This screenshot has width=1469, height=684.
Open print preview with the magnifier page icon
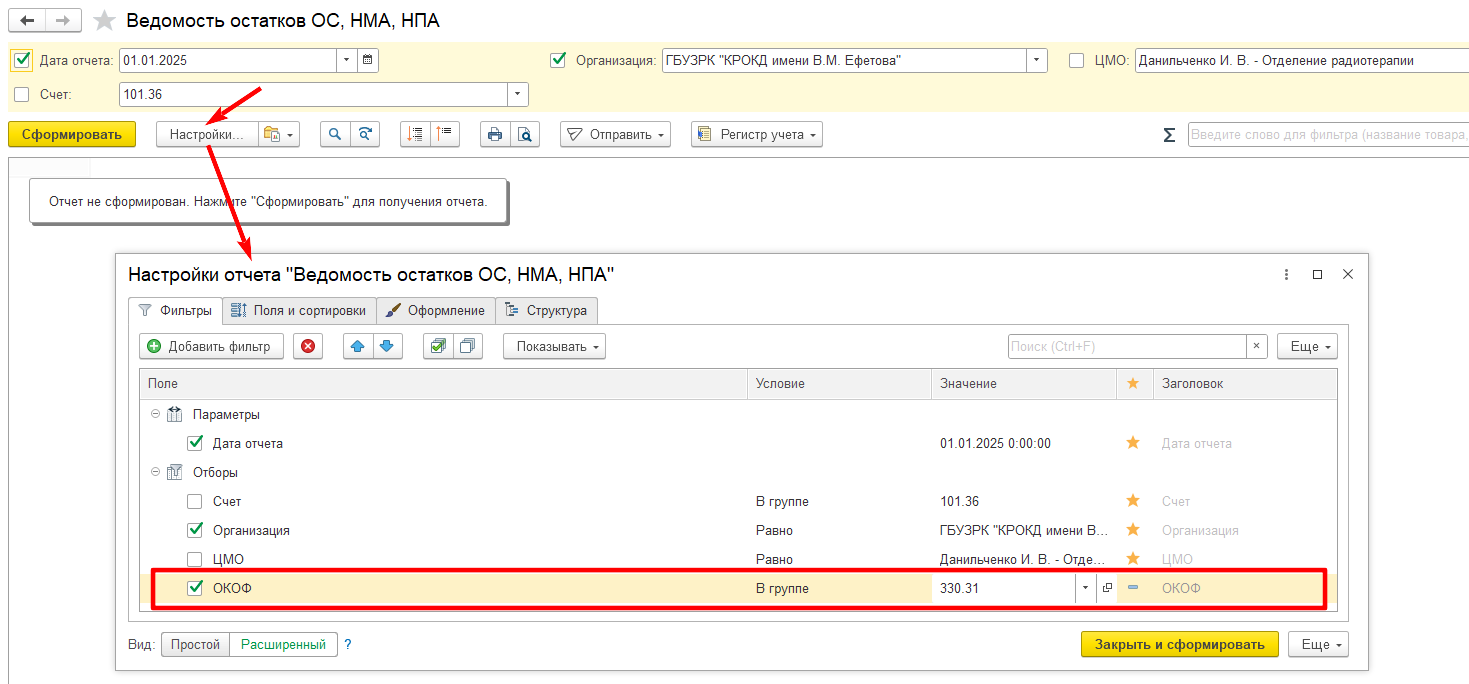(x=524, y=135)
